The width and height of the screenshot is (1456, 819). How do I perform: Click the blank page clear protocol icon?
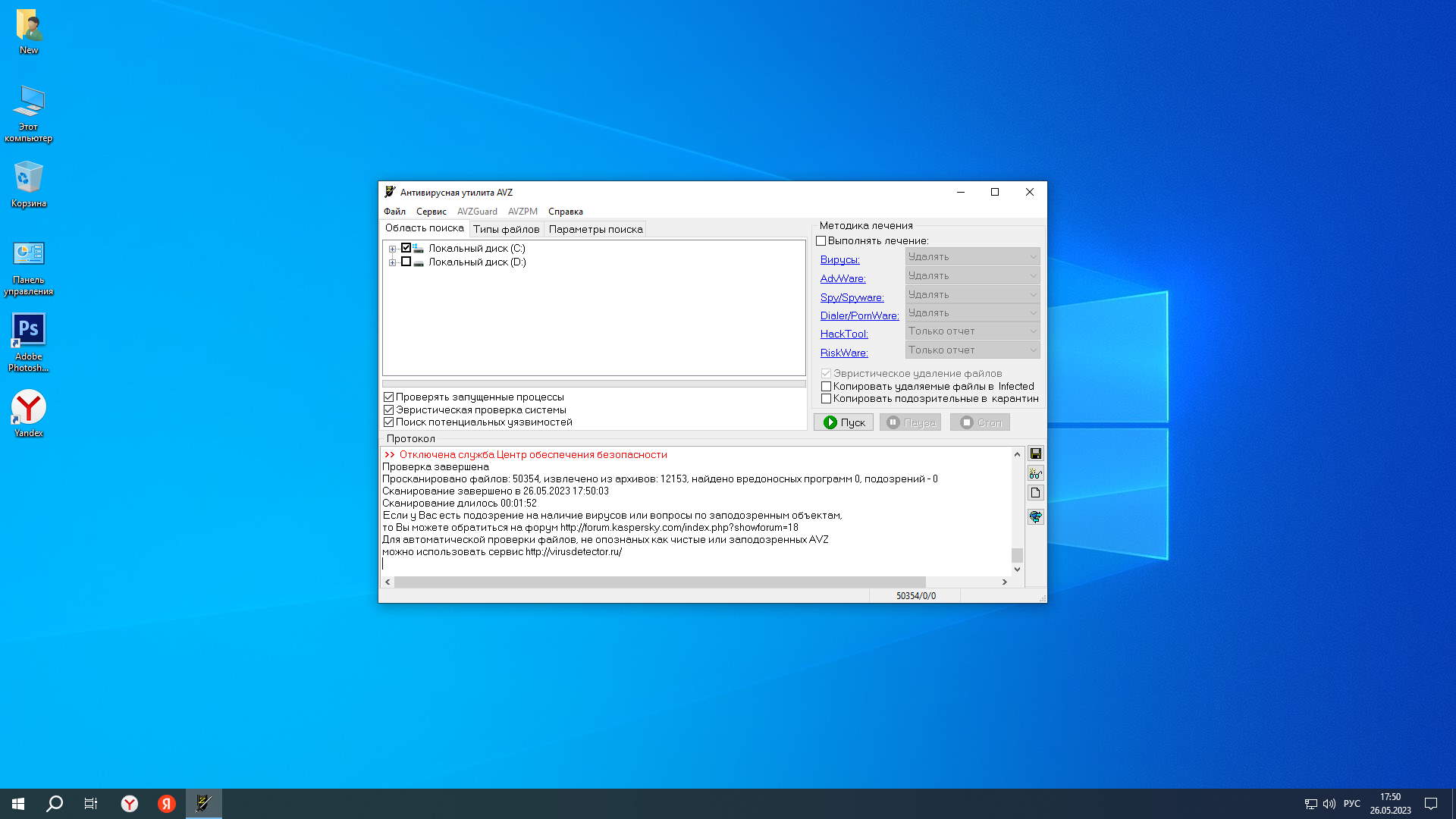pyautogui.click(x=1035, y=493)
